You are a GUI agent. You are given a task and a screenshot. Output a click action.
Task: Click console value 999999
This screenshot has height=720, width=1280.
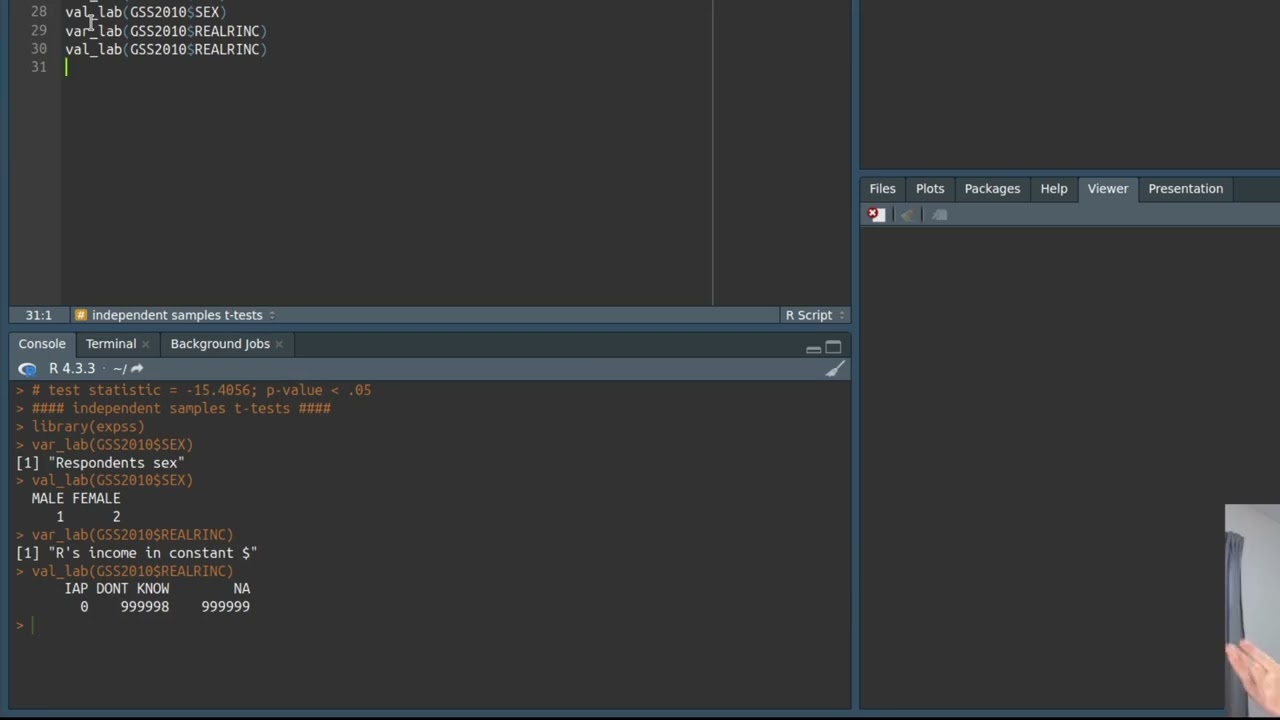pyautogui.click(x=225, y=607)
